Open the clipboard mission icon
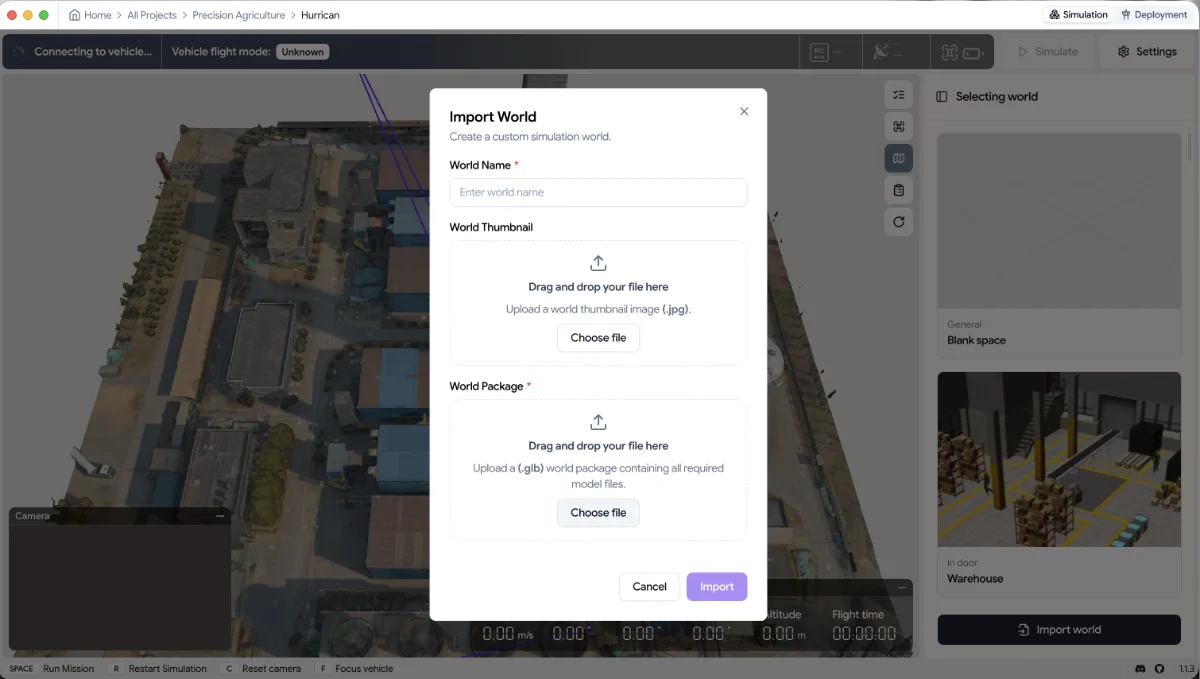The width and height of the screenshot is (1200, 679). coord(898,190)
